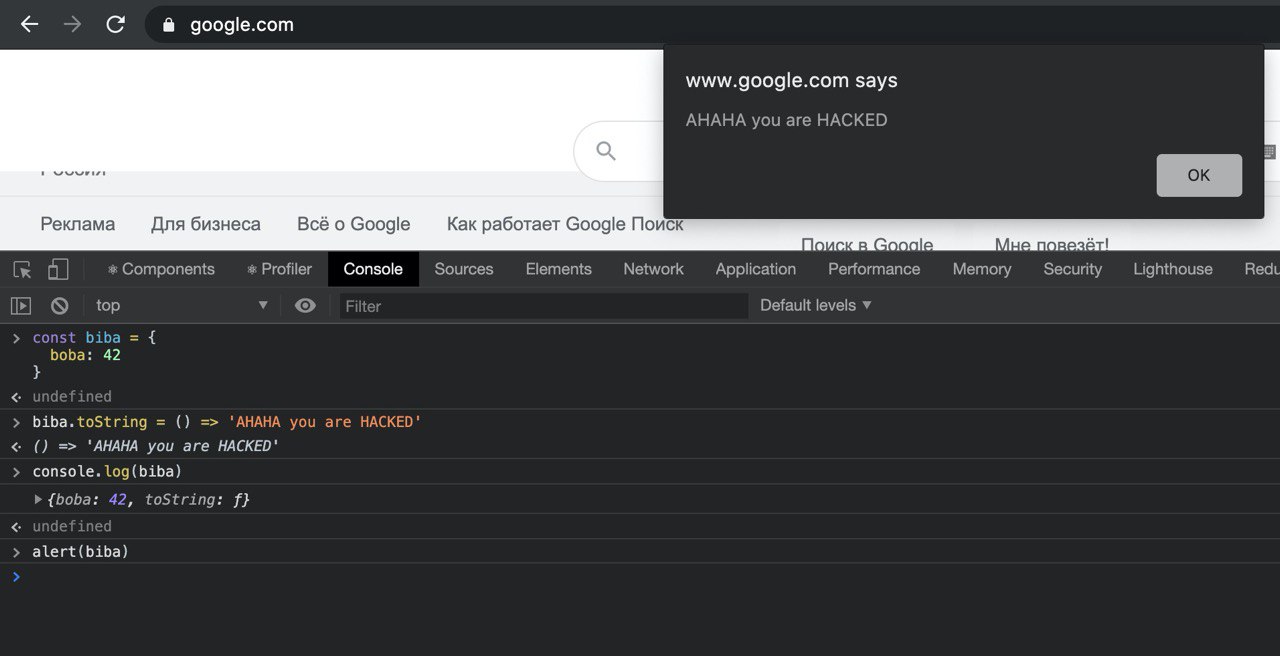Screen dimensions: 1280x656
Task: Go back with the browser back arrow
Action: pos(29,24)
